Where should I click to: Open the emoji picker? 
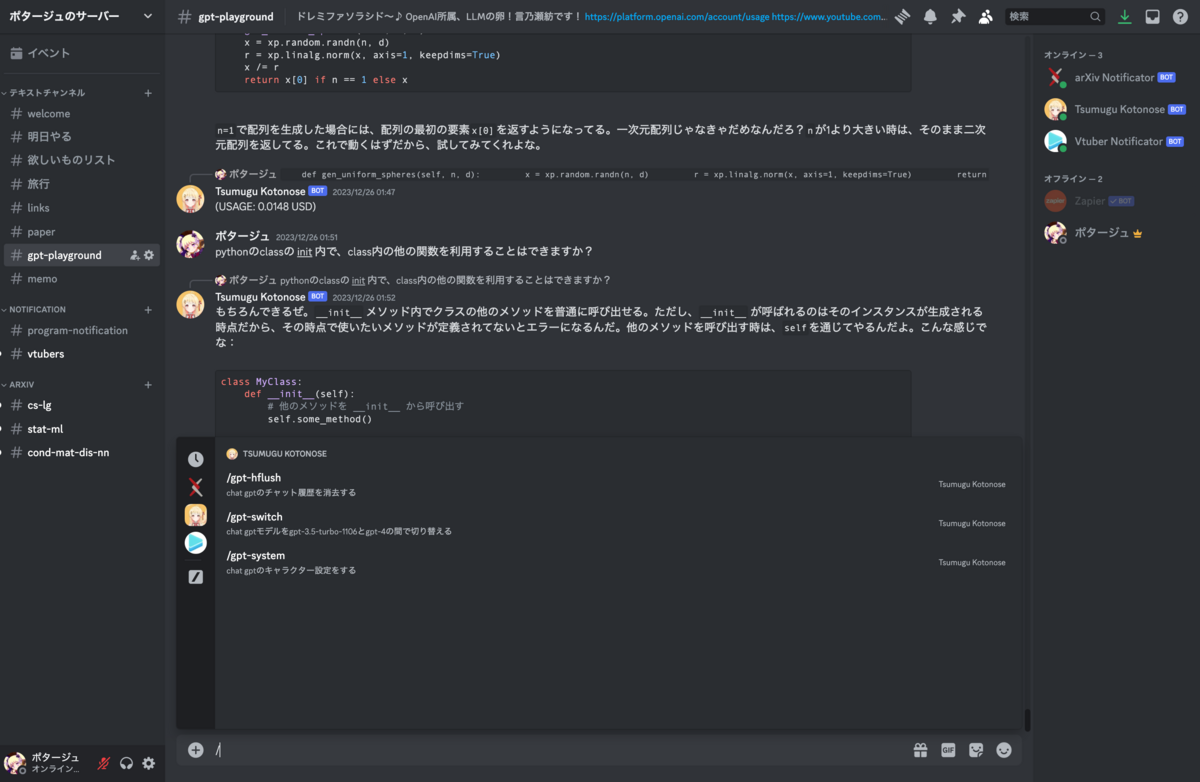coord(1003,749)
